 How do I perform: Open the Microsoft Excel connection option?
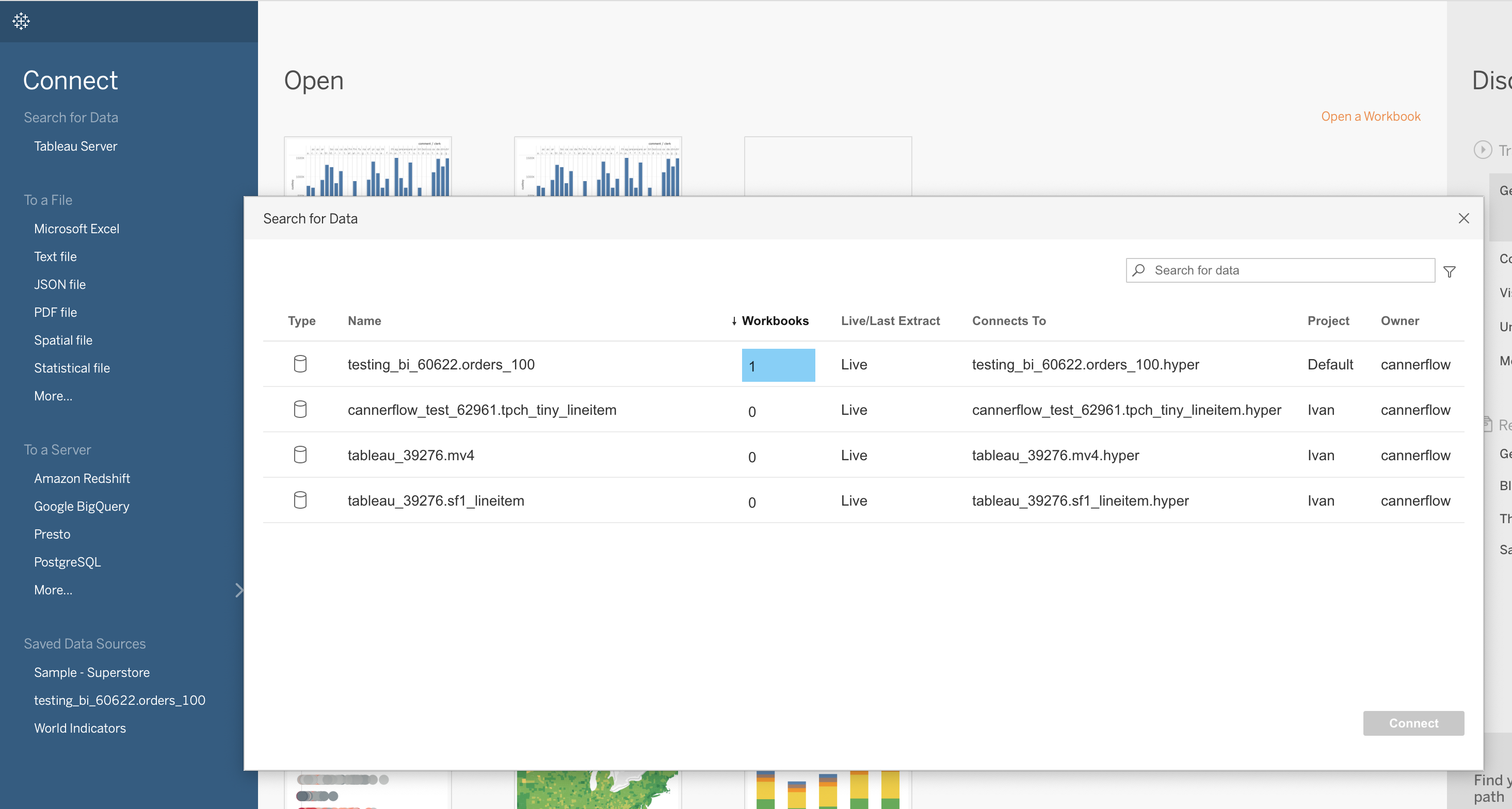pos(76,228)
